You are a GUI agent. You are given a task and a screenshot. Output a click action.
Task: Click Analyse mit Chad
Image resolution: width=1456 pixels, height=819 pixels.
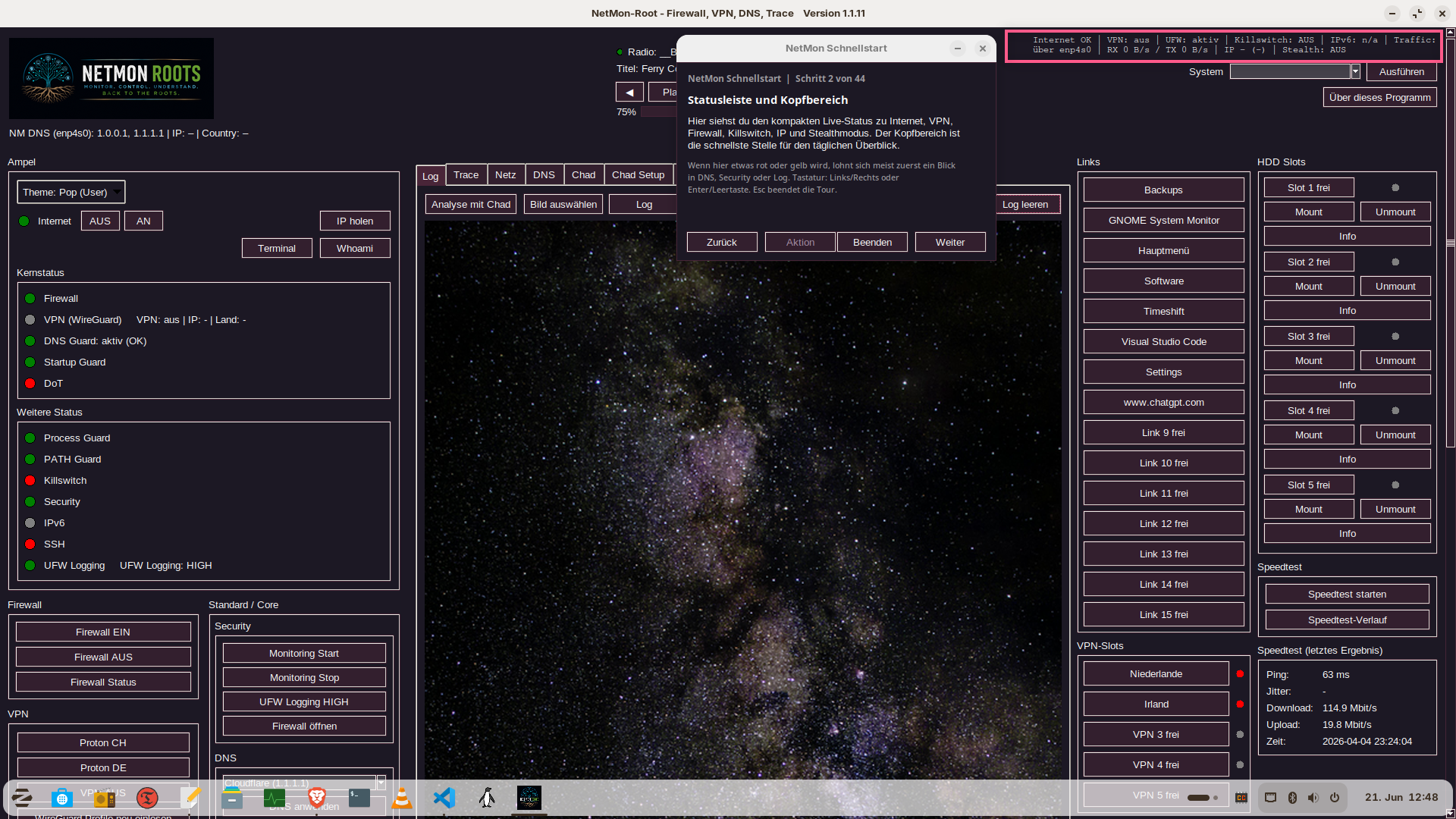(x=471, y=204)
